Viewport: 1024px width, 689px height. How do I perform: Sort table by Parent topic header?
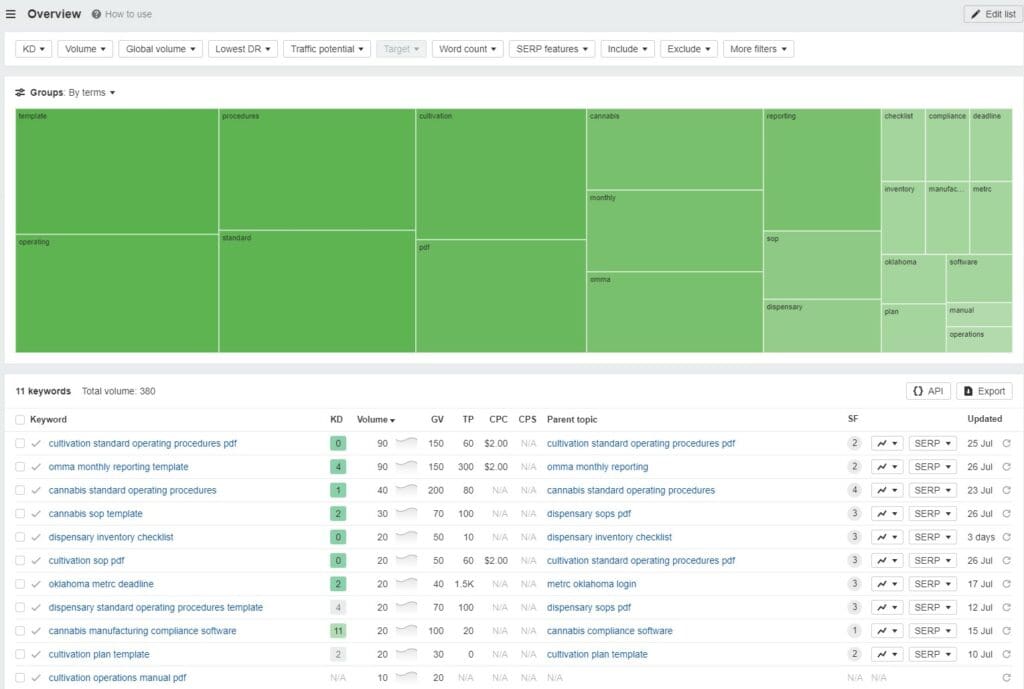coord(571,419)
